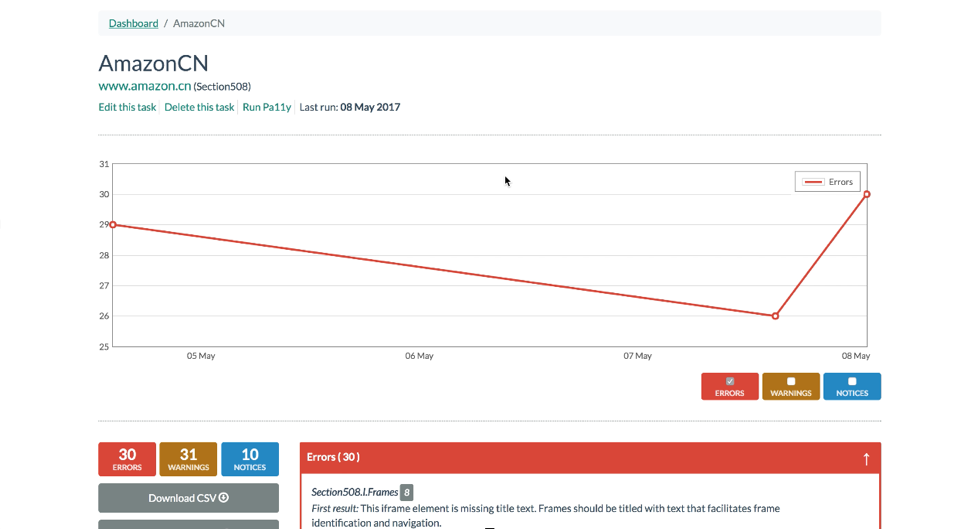Jump to the 31 Warnings count badge
This screenshot has width=975, height=529.
pyautogui.click(x=188, y=459)
